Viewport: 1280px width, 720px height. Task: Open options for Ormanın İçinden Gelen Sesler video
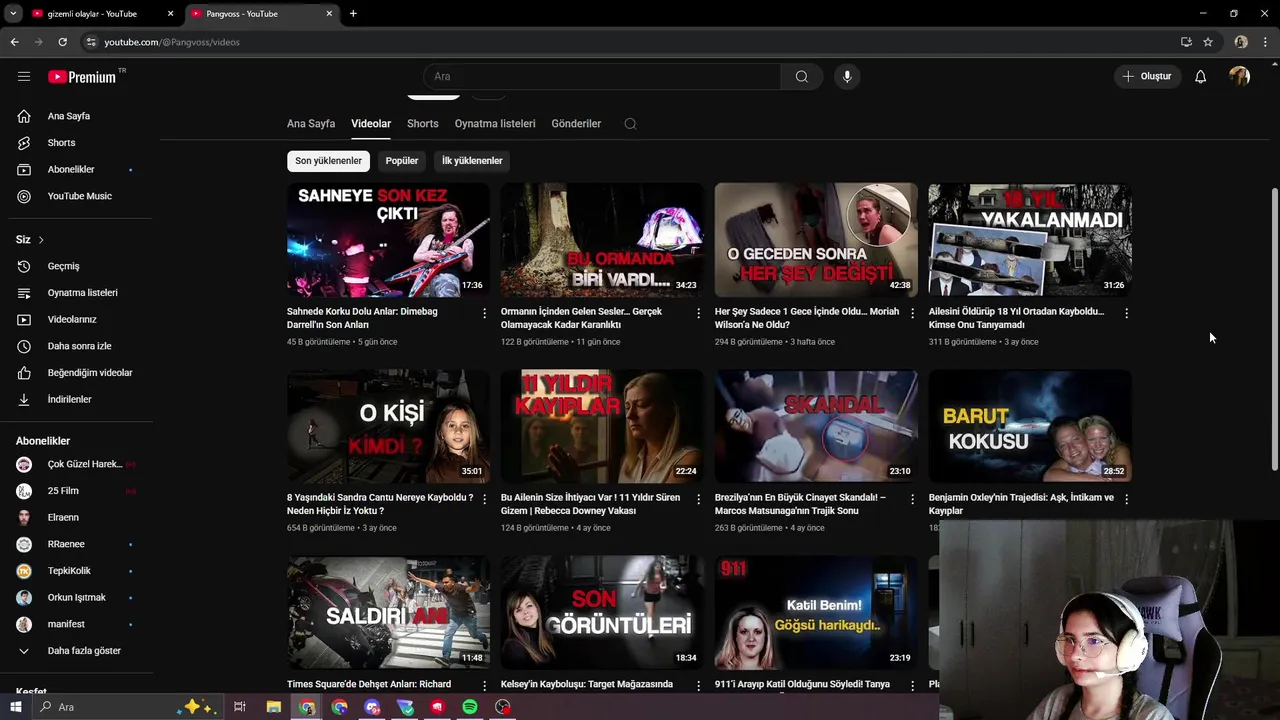pos(699,313)
